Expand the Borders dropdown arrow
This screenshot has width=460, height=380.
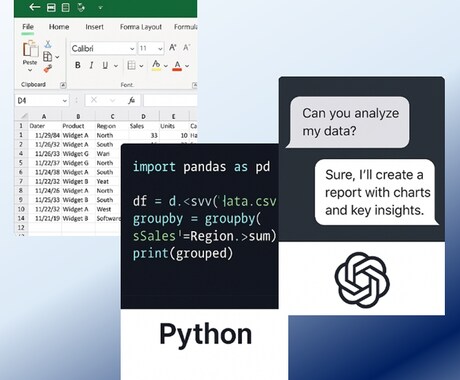coord(141,66)
